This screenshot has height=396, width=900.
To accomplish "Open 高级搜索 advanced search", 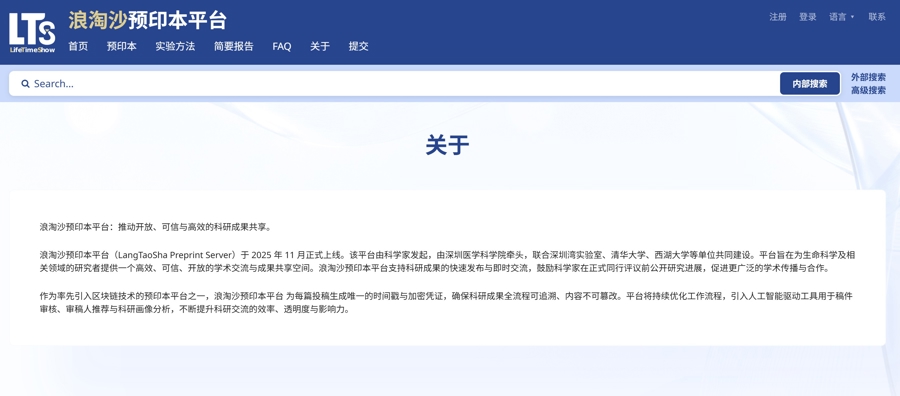I will click(x=868, y=90).
